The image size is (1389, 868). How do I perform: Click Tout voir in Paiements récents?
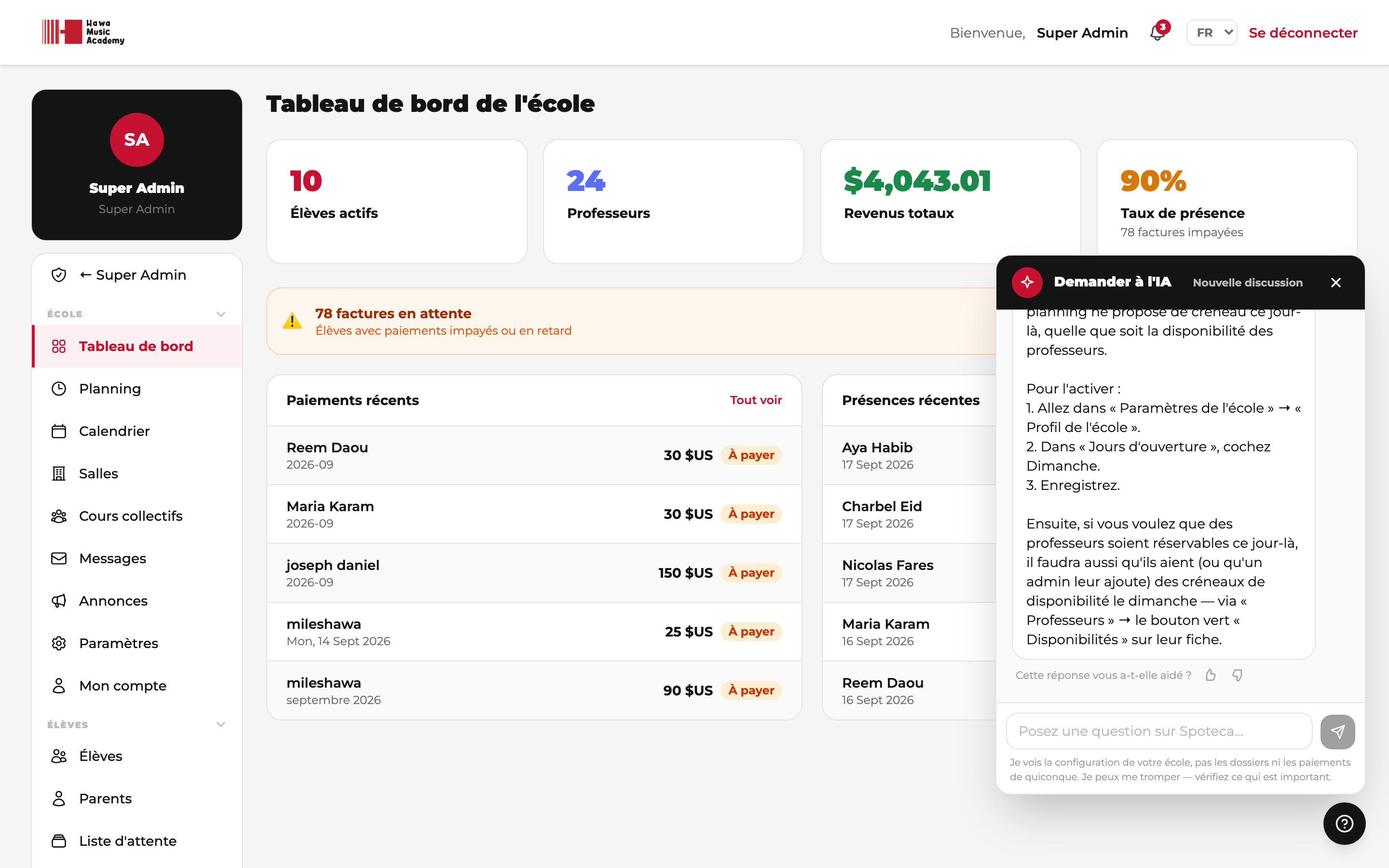755,400
